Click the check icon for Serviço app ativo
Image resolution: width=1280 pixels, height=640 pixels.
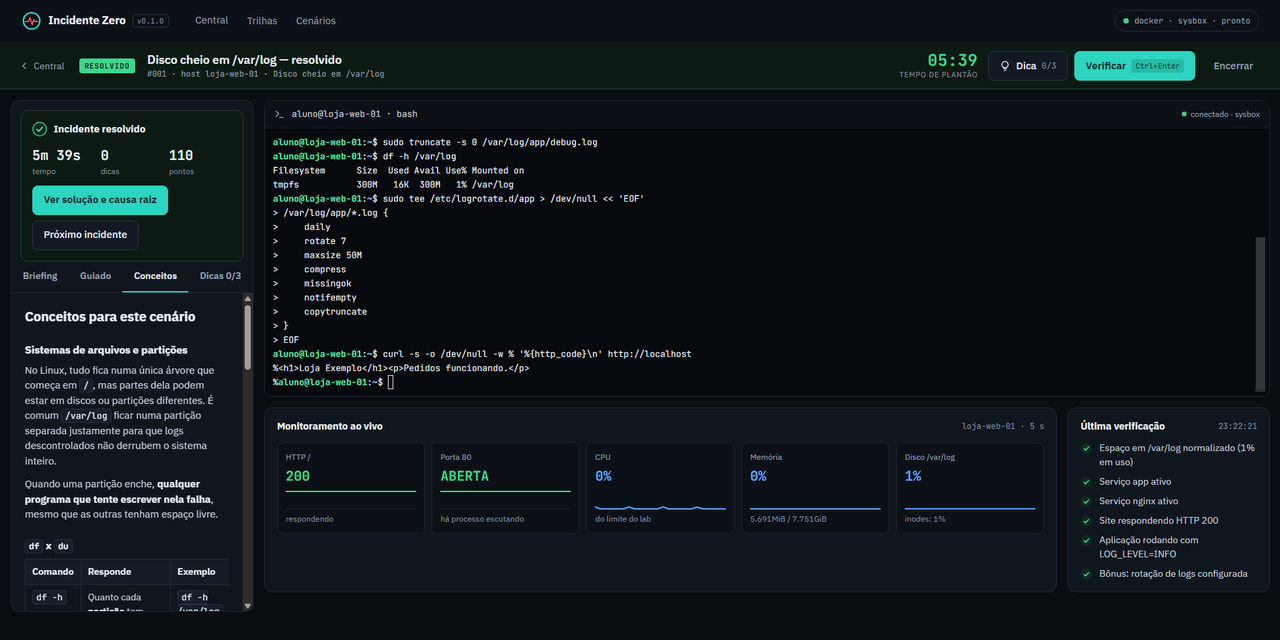(1087, 482)
